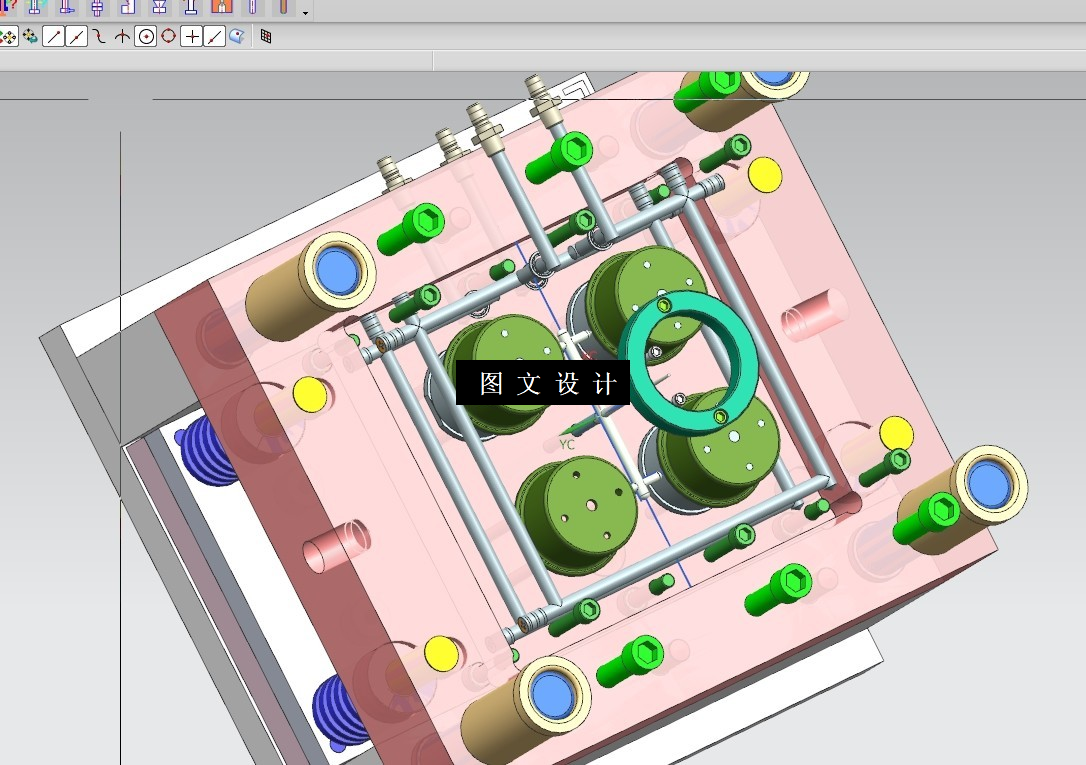The image size is (1086, 765).
Task: Select the upper-left blue guide bushing
Action: tap(337, 271)
